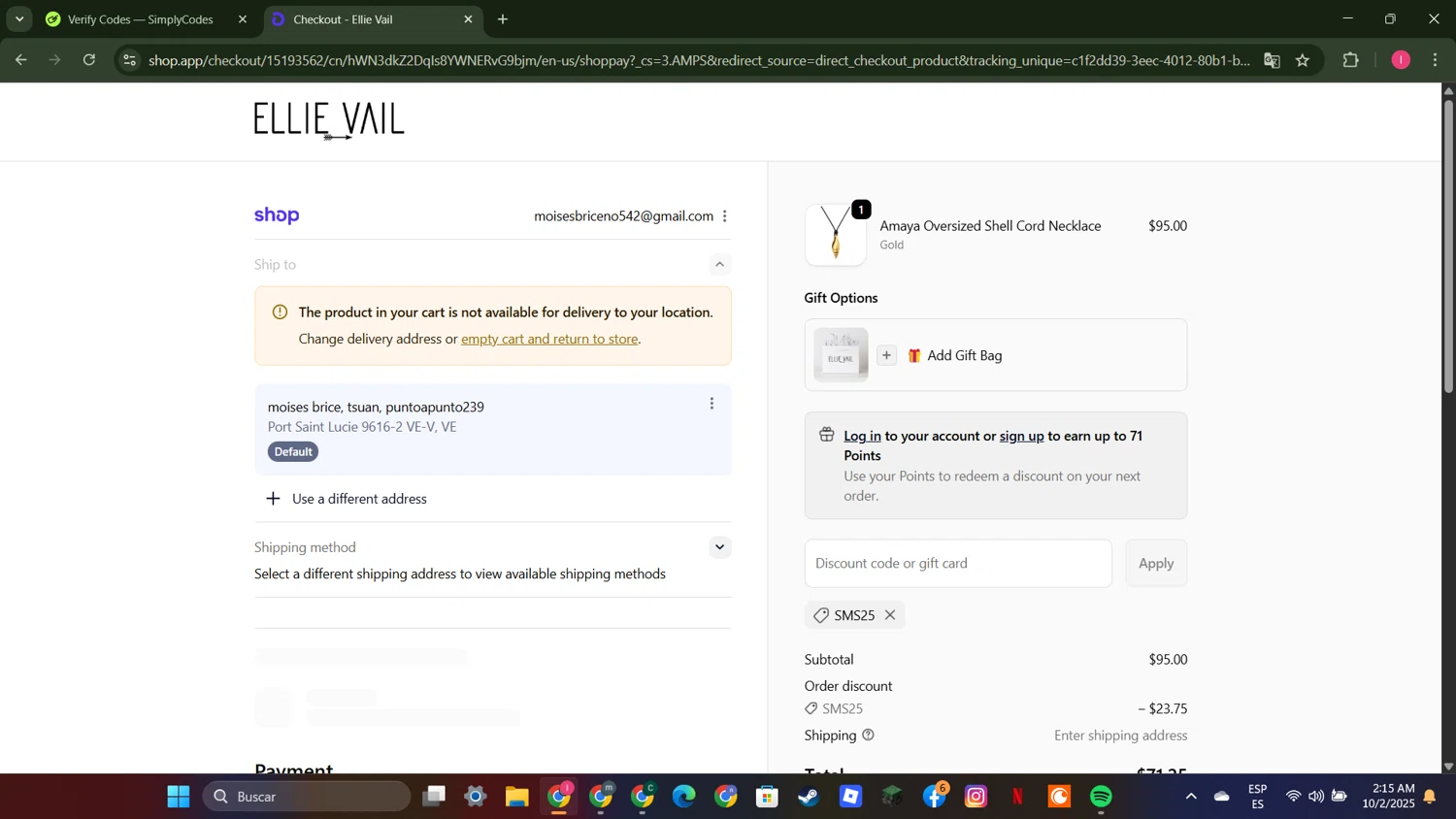Open Microsoft Store from taskbar
Image resolution: width=1456 pixels, height=819 pixels.
coord(768,797)
